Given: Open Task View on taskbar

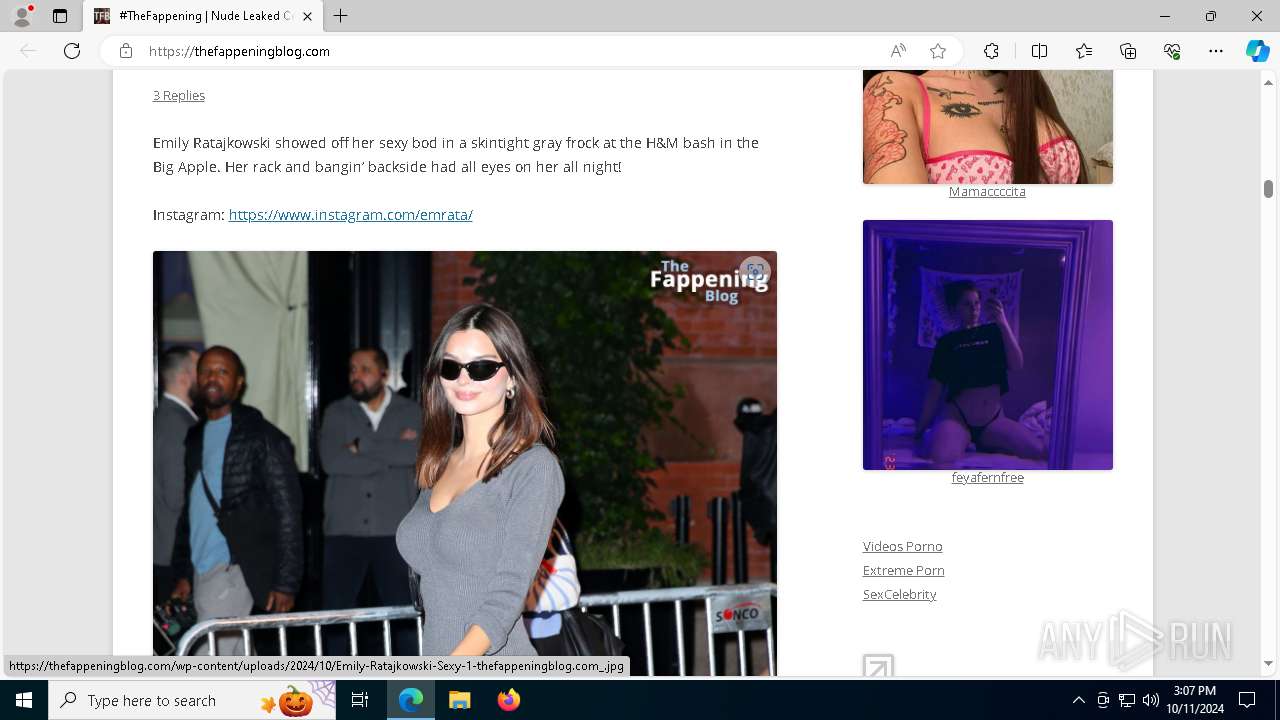Looking at the screenshot, I should 360,700.
